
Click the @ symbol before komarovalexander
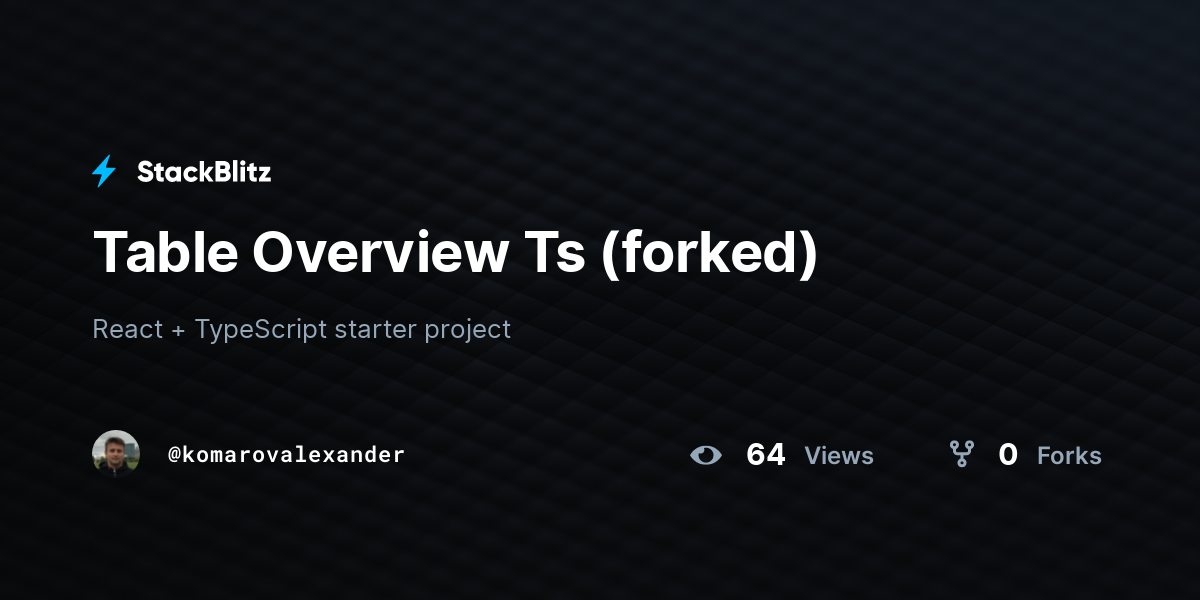pyautogui.click(x=174, y=455)
